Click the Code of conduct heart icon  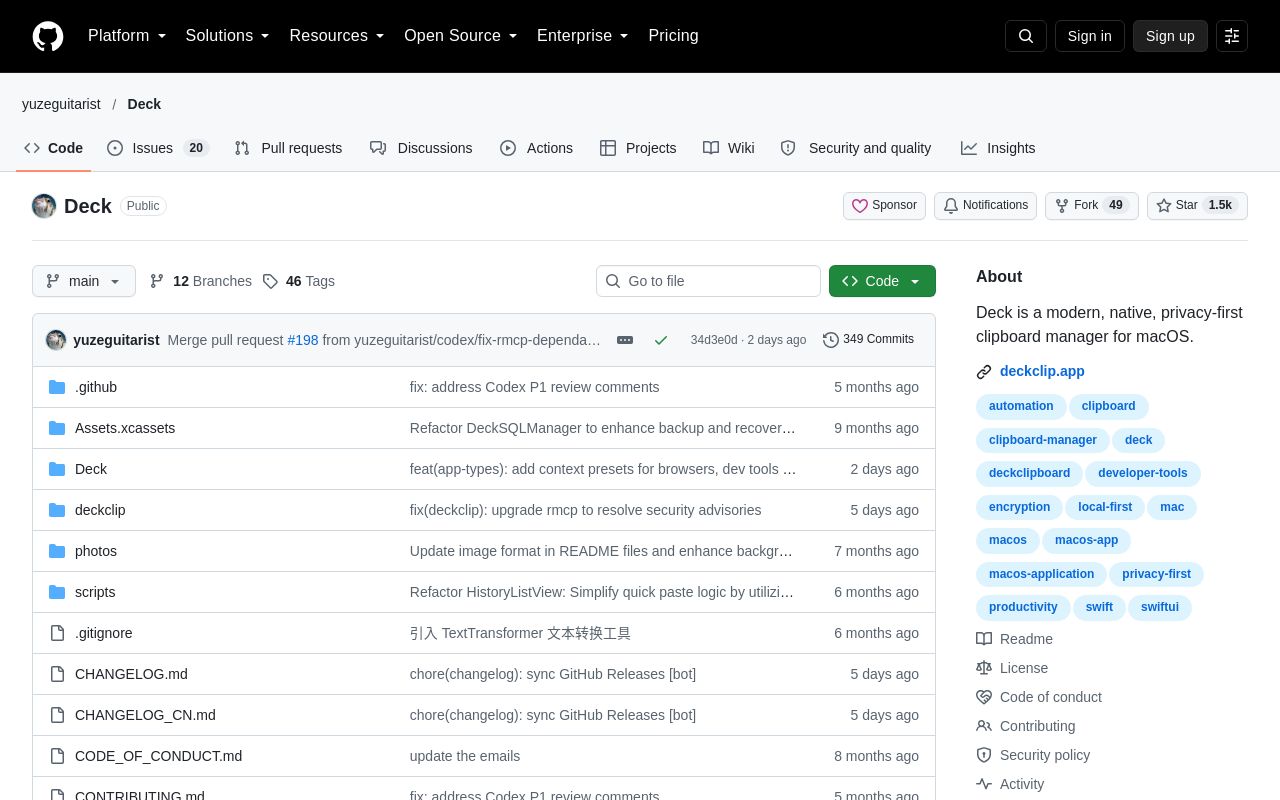[984, 697]
